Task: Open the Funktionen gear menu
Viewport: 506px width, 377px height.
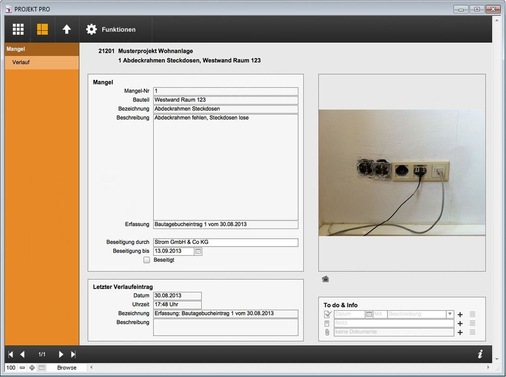Action: pyautogui.click(x=111, y=29)
